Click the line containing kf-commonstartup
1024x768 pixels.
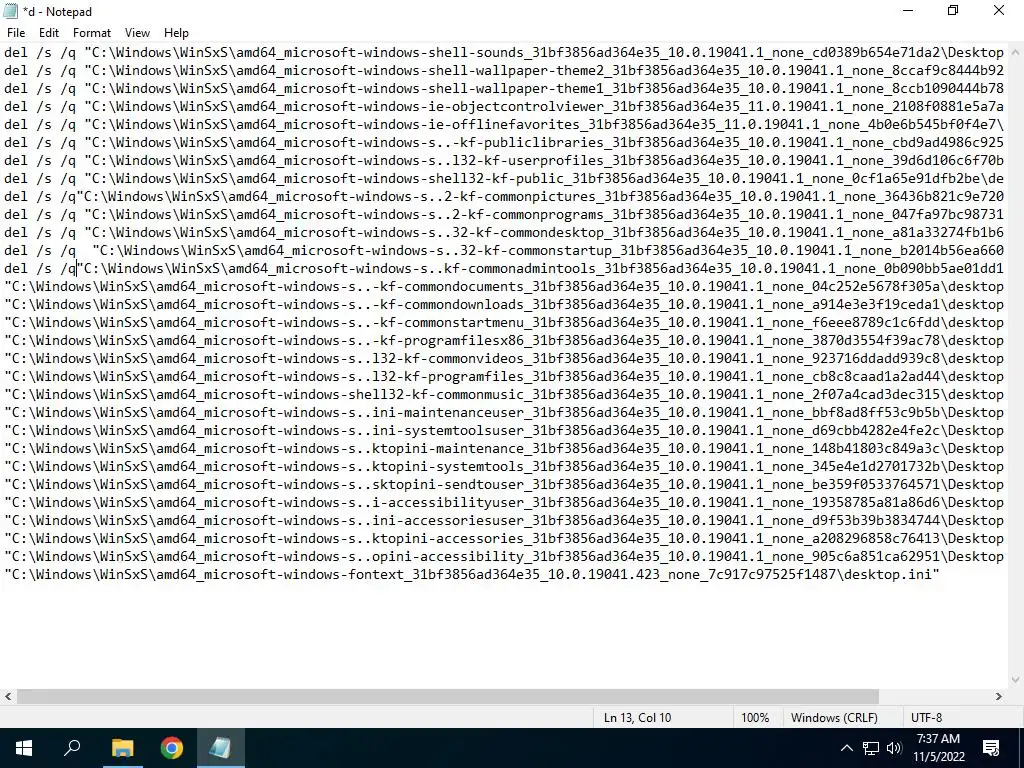point(504,251)
